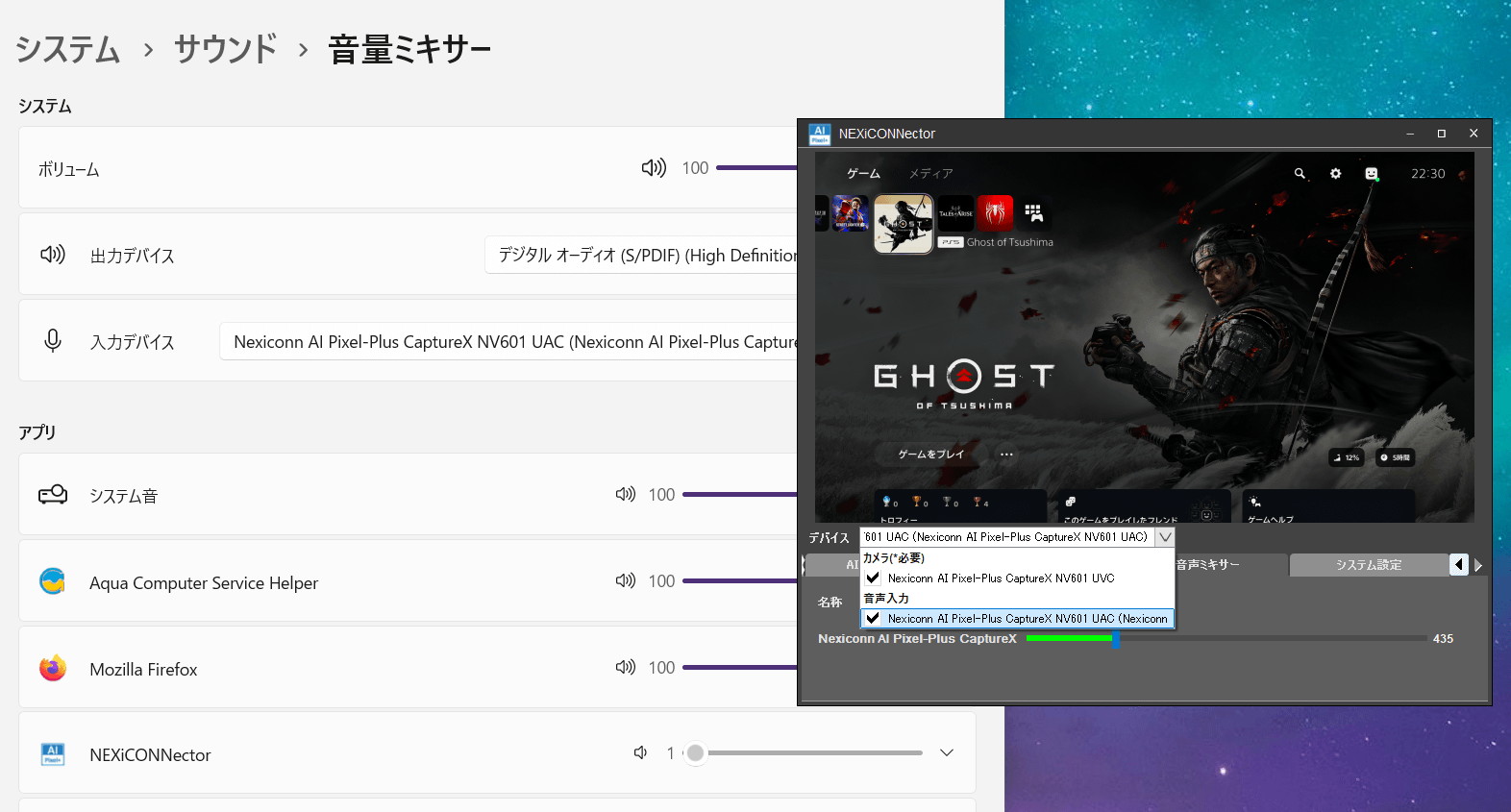Open the 音声ミキサー tab in NEXiCONNector
The width and height of the screenshot is (1511, 812).
pos(1208,565)
